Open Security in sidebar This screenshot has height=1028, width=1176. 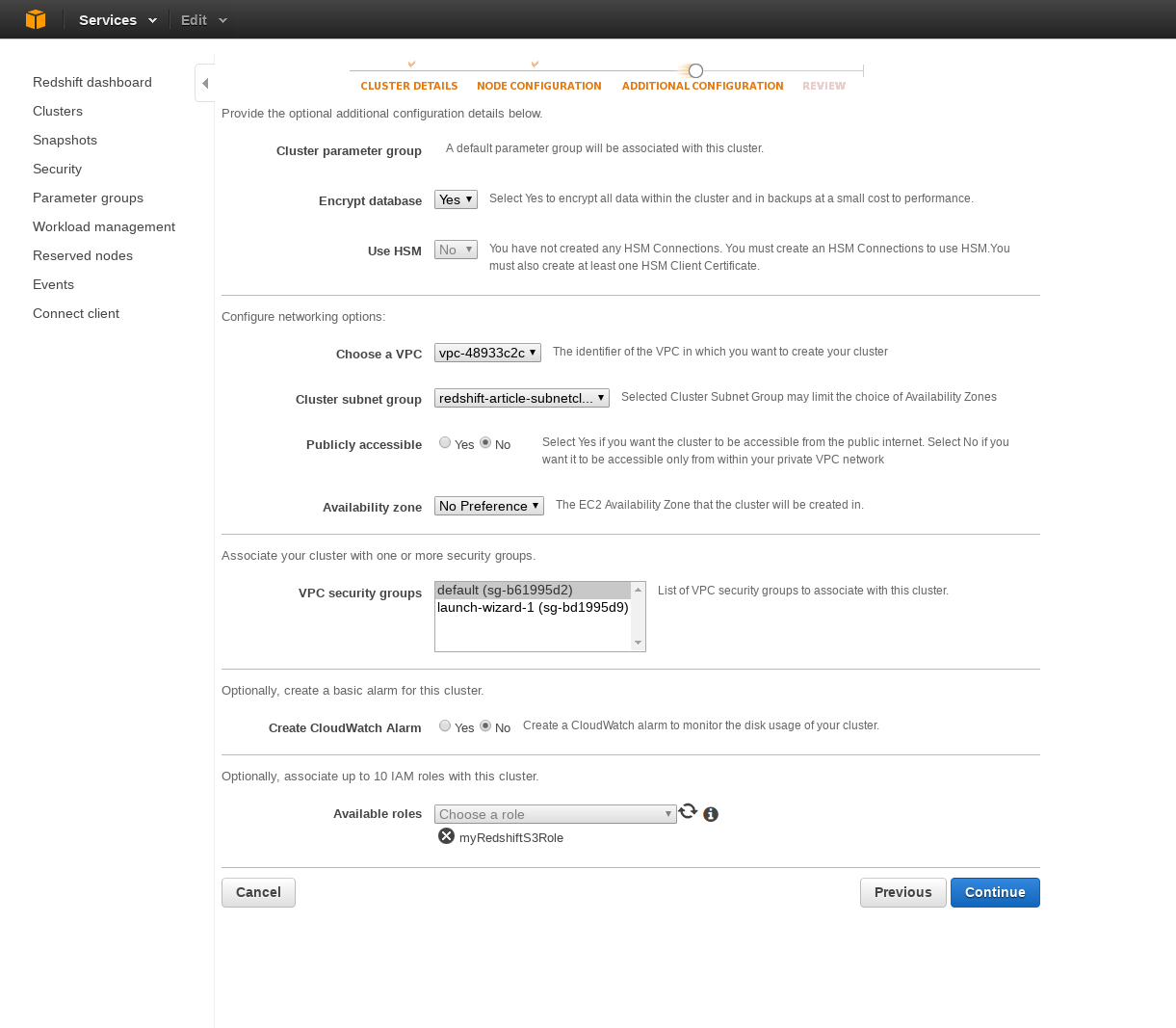(x=57, y=169)
